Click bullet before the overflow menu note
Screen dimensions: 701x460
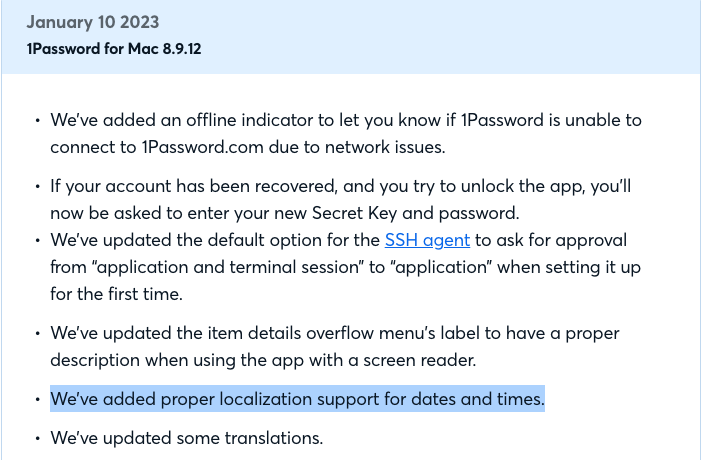38,333
